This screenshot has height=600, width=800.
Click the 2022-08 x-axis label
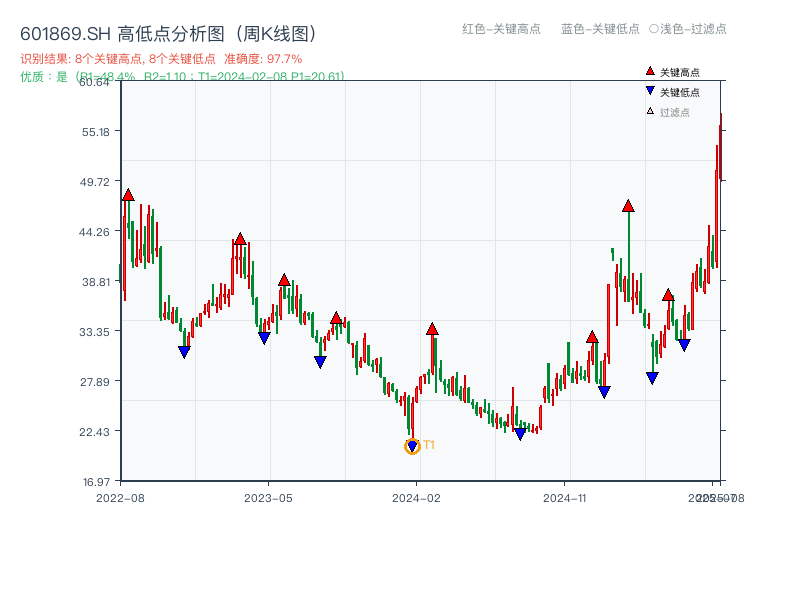(120, 498)
